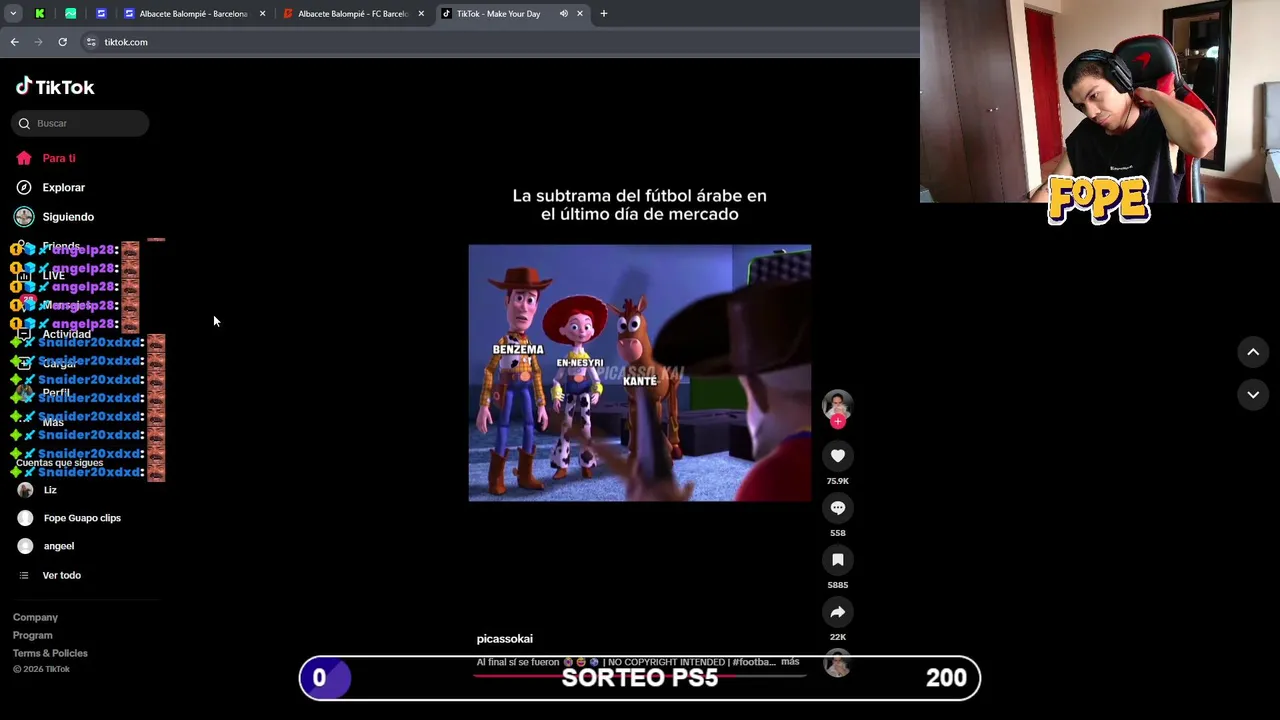This screenshot has height=720, width=1280.
Task: Click the 'Cuentas que sigues' heading
Action: 59,463
